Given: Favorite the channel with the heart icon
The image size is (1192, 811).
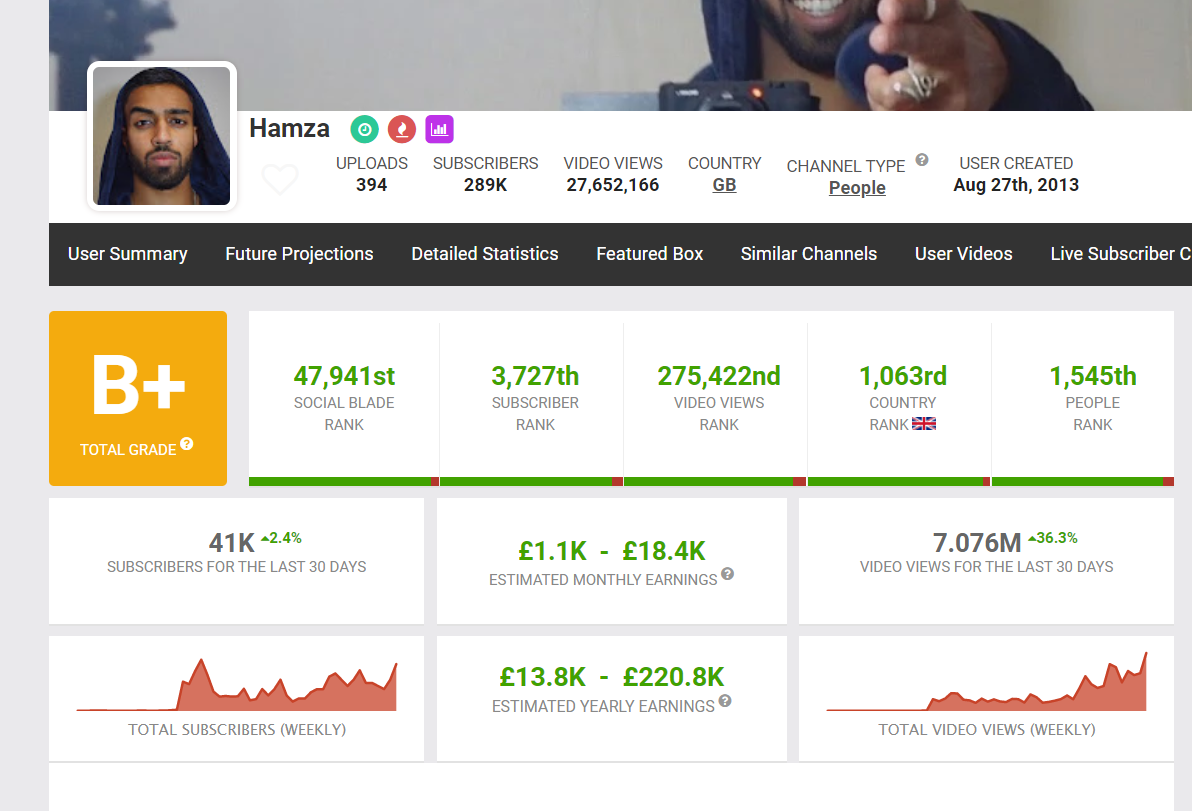Looking at the screenshot, I should [x=280, y=179].
